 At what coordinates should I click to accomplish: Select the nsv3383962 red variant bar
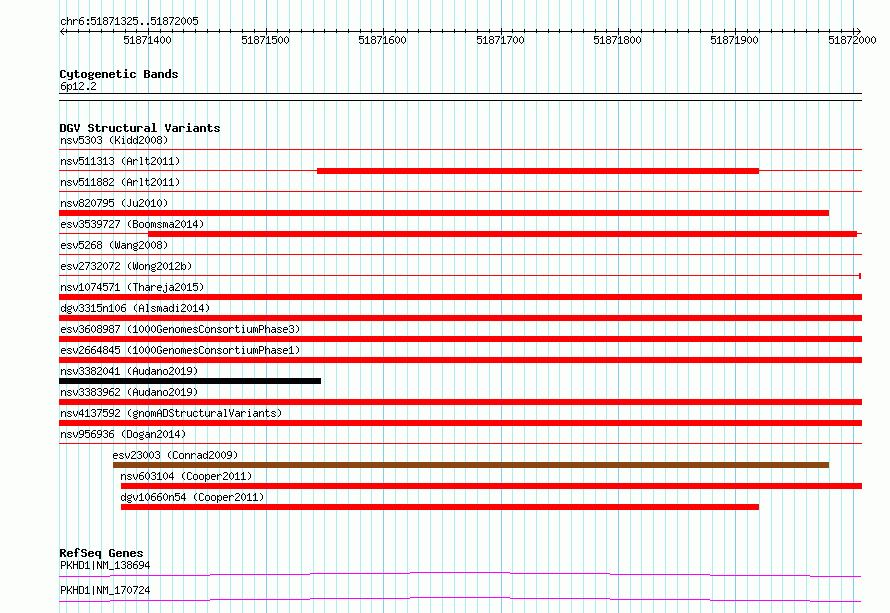pos(460,402)
